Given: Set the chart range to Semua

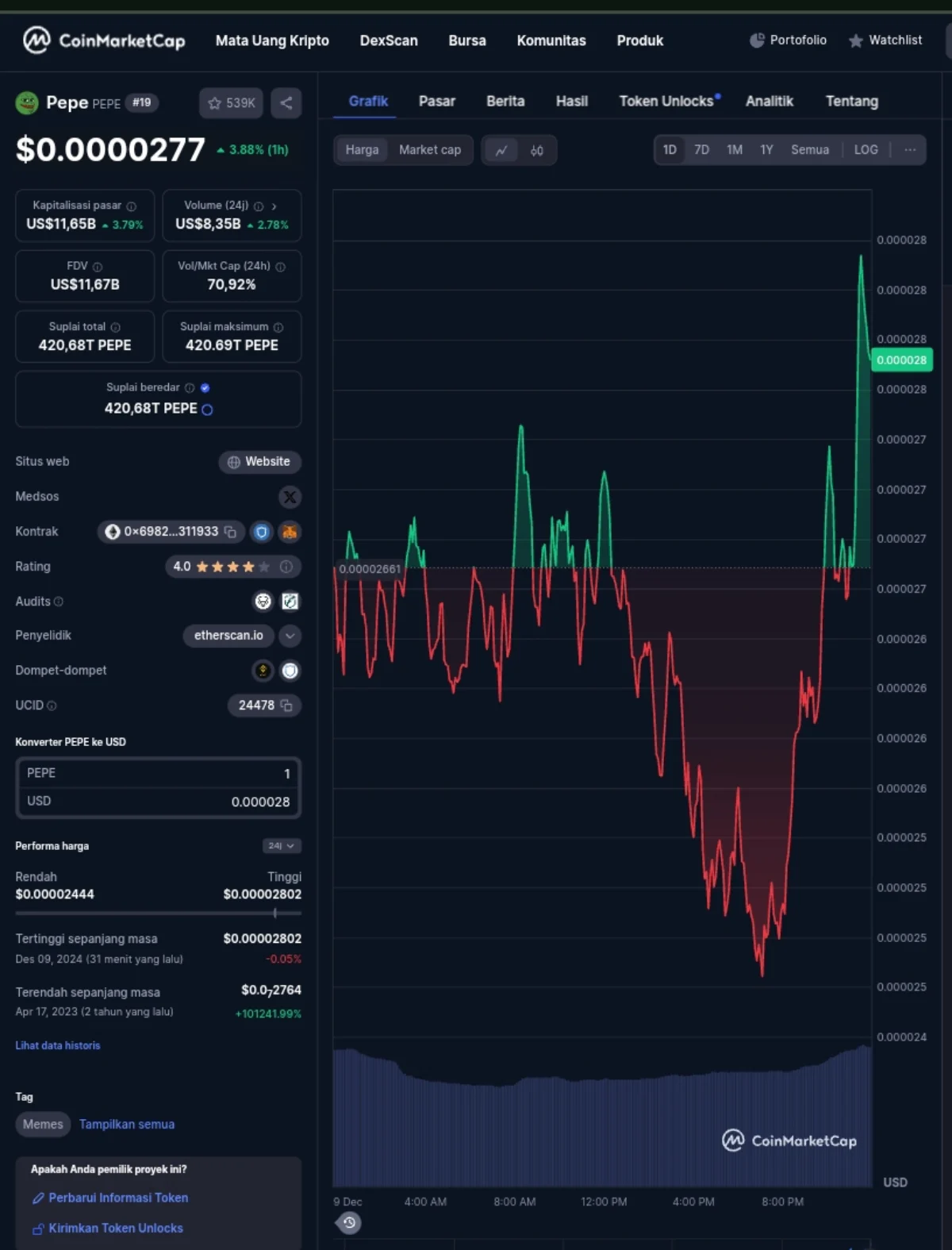Looking at the screenshot, I should (810, 150).
